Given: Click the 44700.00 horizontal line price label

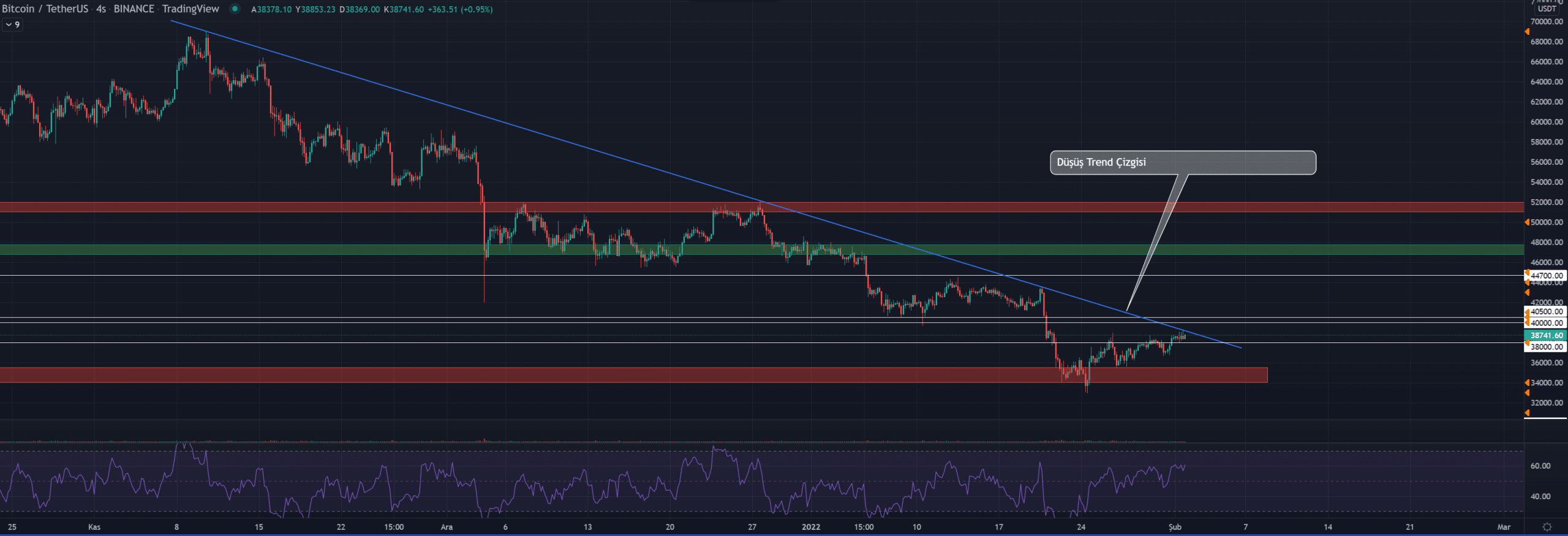Looking at the screenshot, I should (x=1547, y=276).
